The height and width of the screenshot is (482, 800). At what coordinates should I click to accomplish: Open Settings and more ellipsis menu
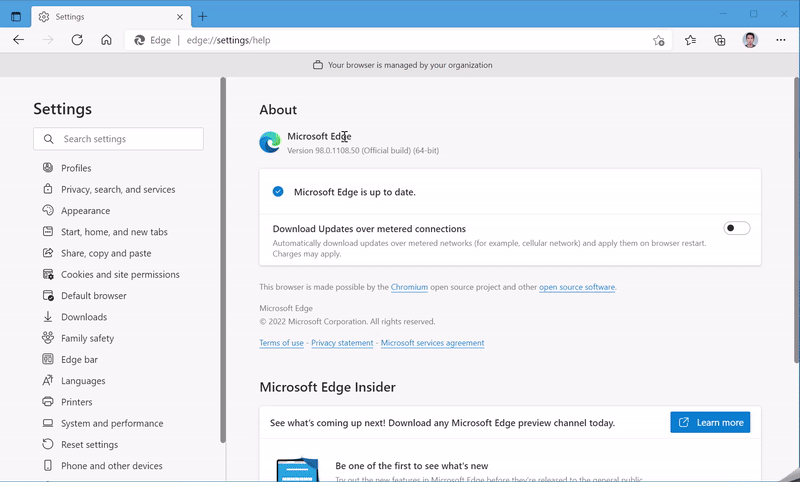coord(780,40)
